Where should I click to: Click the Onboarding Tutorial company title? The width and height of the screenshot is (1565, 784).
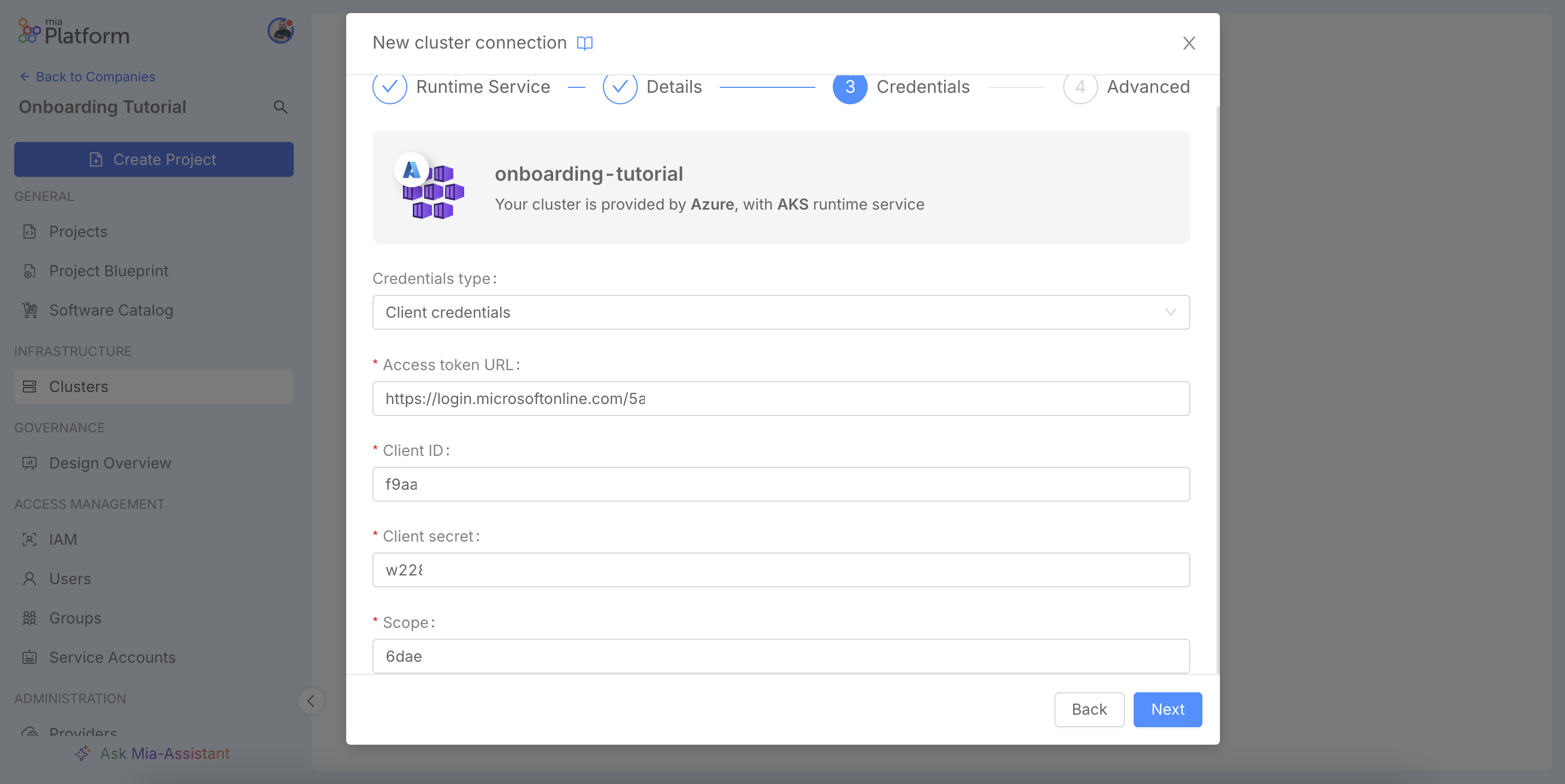coord(103,107)
